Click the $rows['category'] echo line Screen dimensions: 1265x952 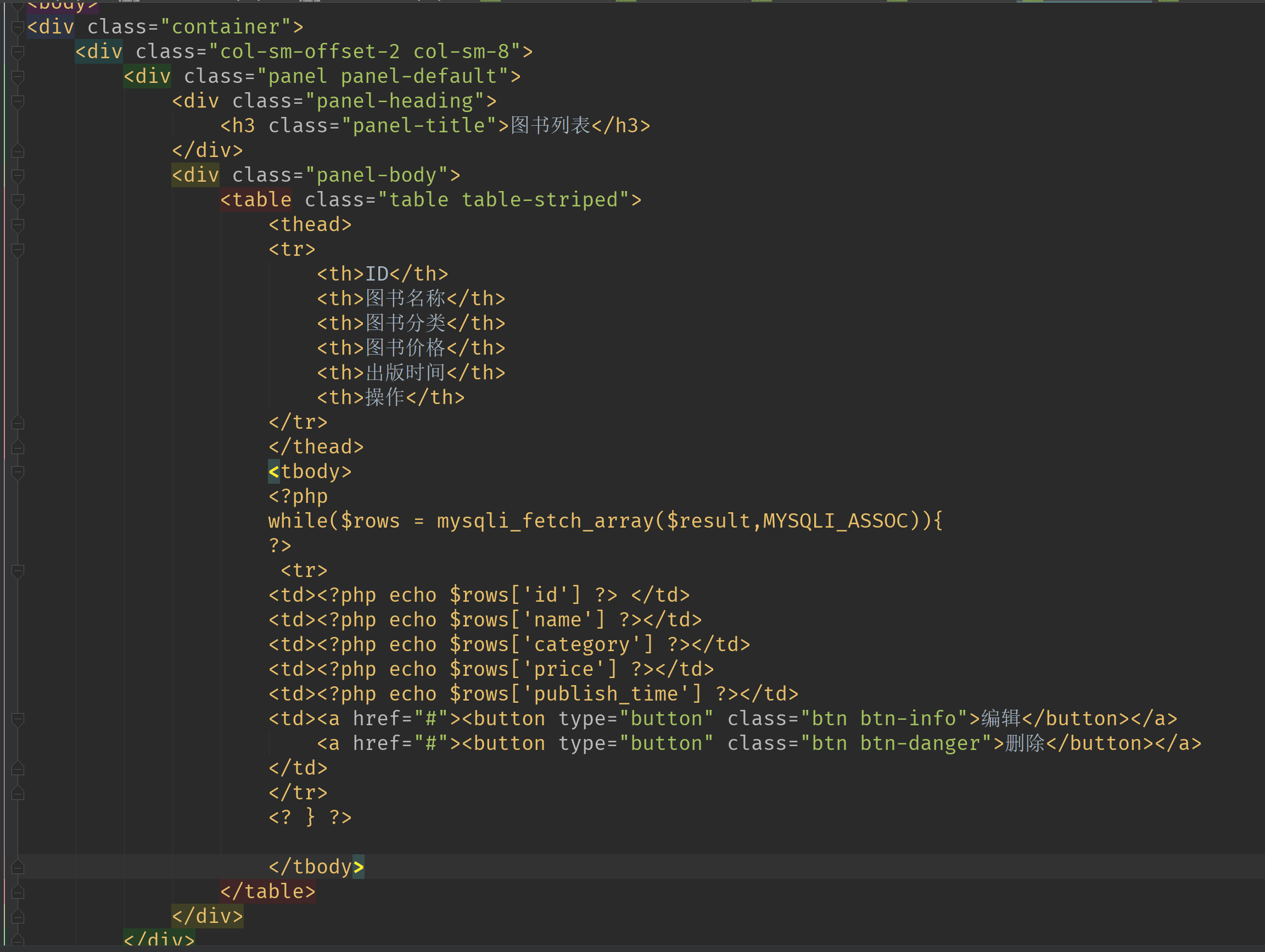(510, 645)
